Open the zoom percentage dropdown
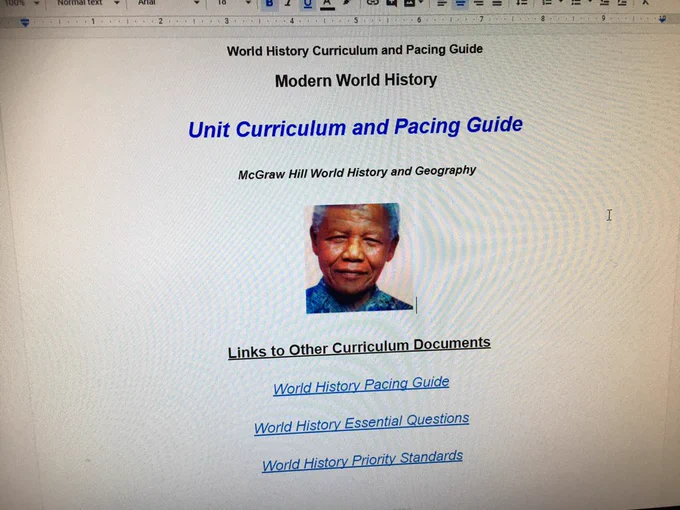Screen dimensions: 680x510 [x=21, y=3]
